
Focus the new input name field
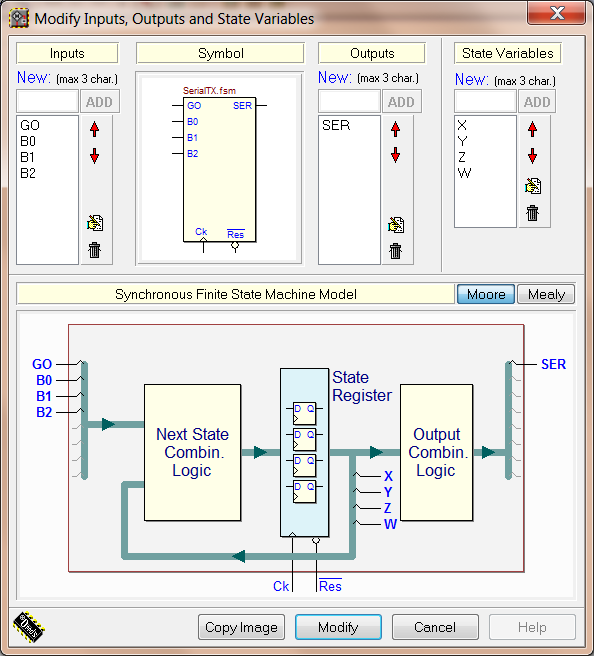click(x=47, y=101)
